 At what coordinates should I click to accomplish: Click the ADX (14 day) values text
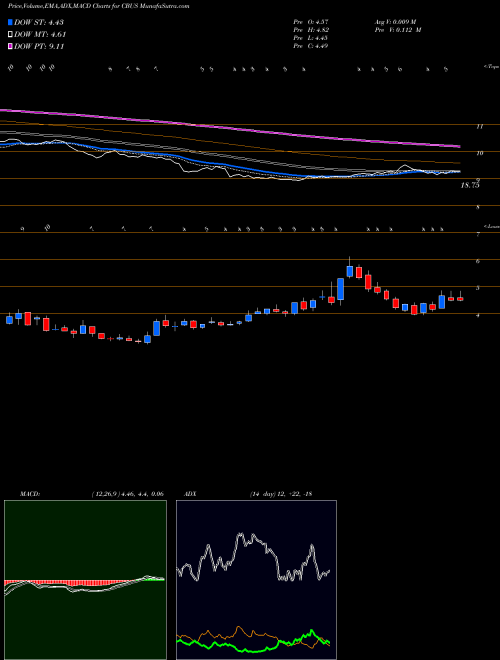click(x=281, y=494)
